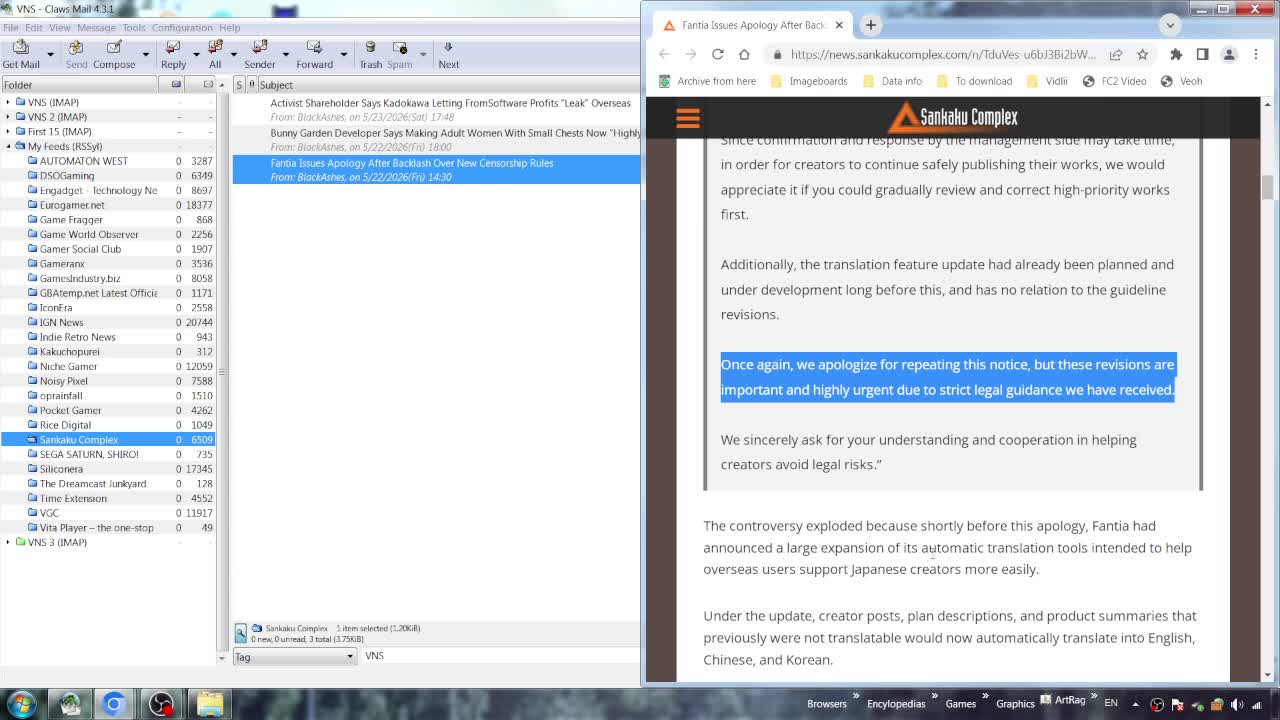Click the Sankaku Complex site logo
1280x720 pixels.
[x=952, y=118]
